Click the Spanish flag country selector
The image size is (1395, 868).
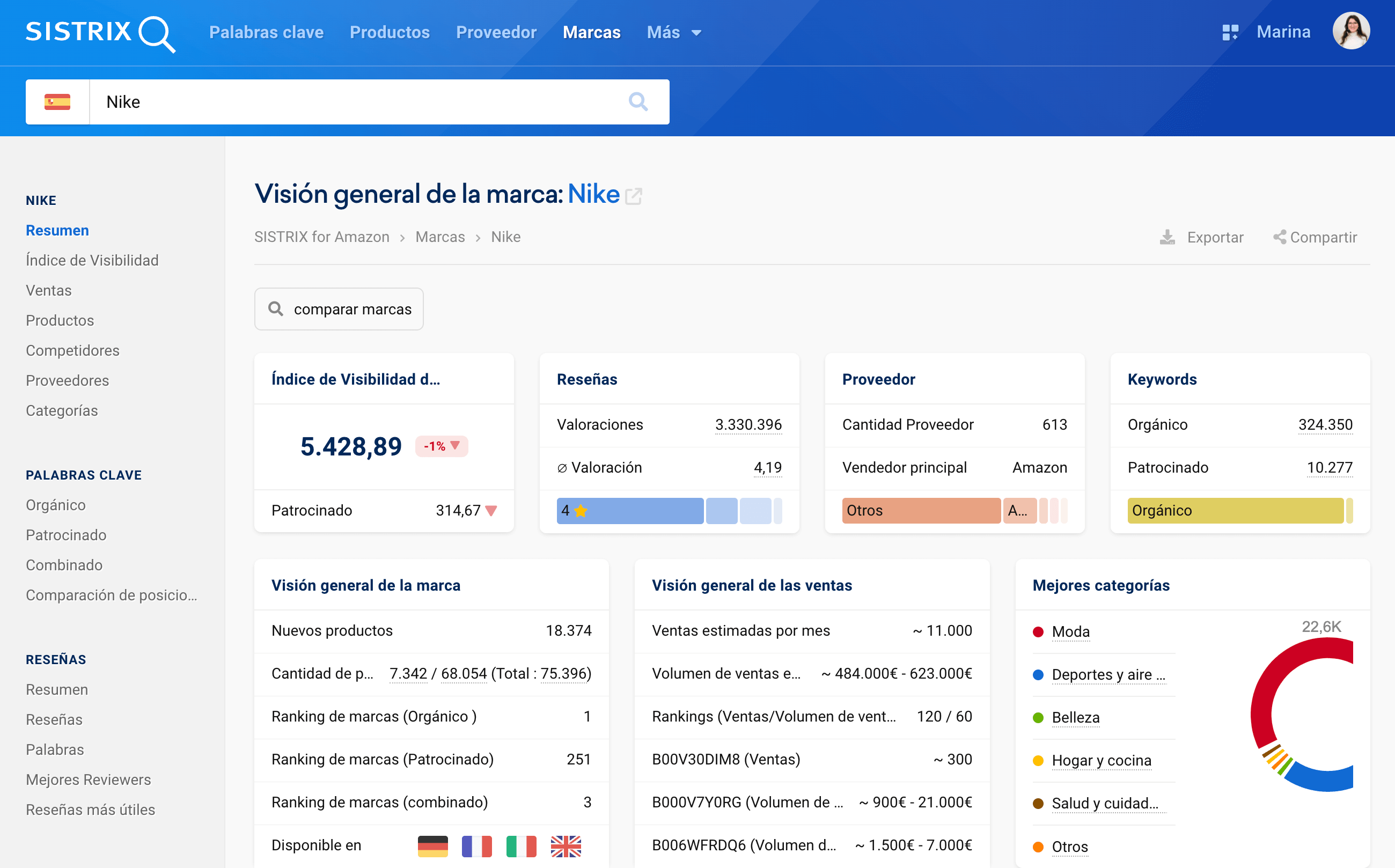(x=57, y=102)
